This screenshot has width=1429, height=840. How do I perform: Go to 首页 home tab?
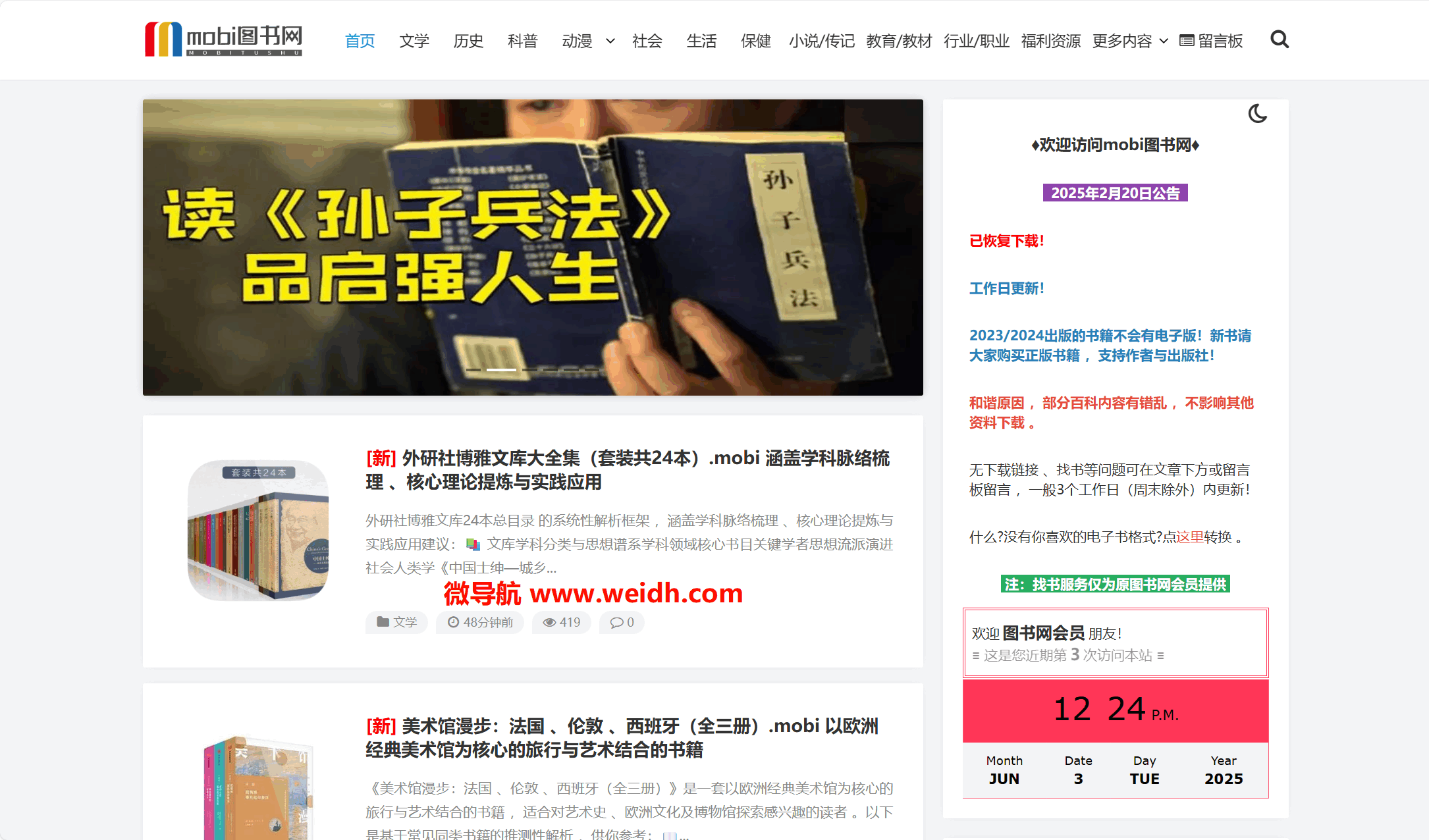pyautogui.click(x=360, y=41)
